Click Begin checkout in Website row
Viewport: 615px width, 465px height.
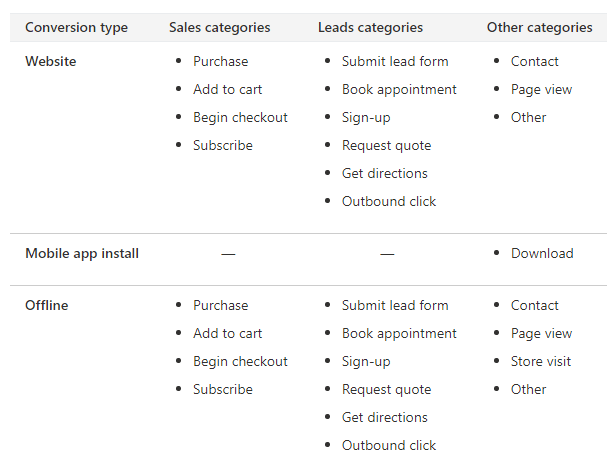[240, 118]
